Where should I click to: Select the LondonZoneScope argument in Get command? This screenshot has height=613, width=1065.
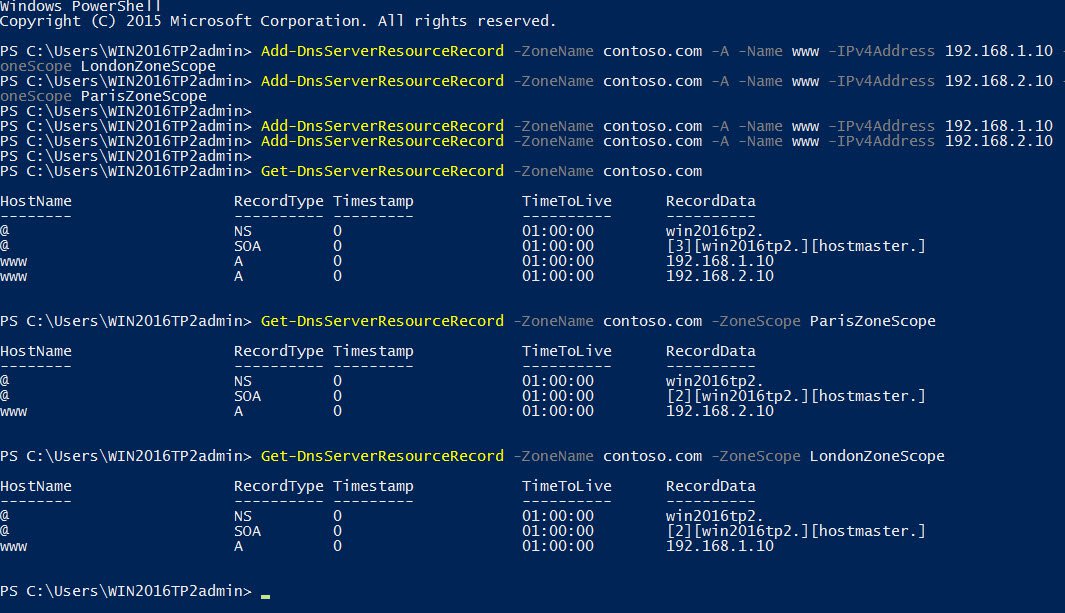[877, 456]
